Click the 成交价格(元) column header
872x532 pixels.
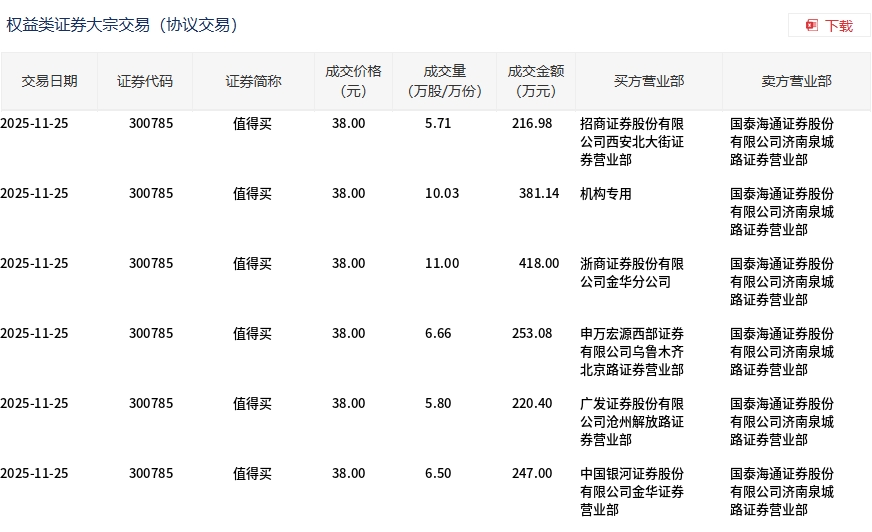point(353,81)
